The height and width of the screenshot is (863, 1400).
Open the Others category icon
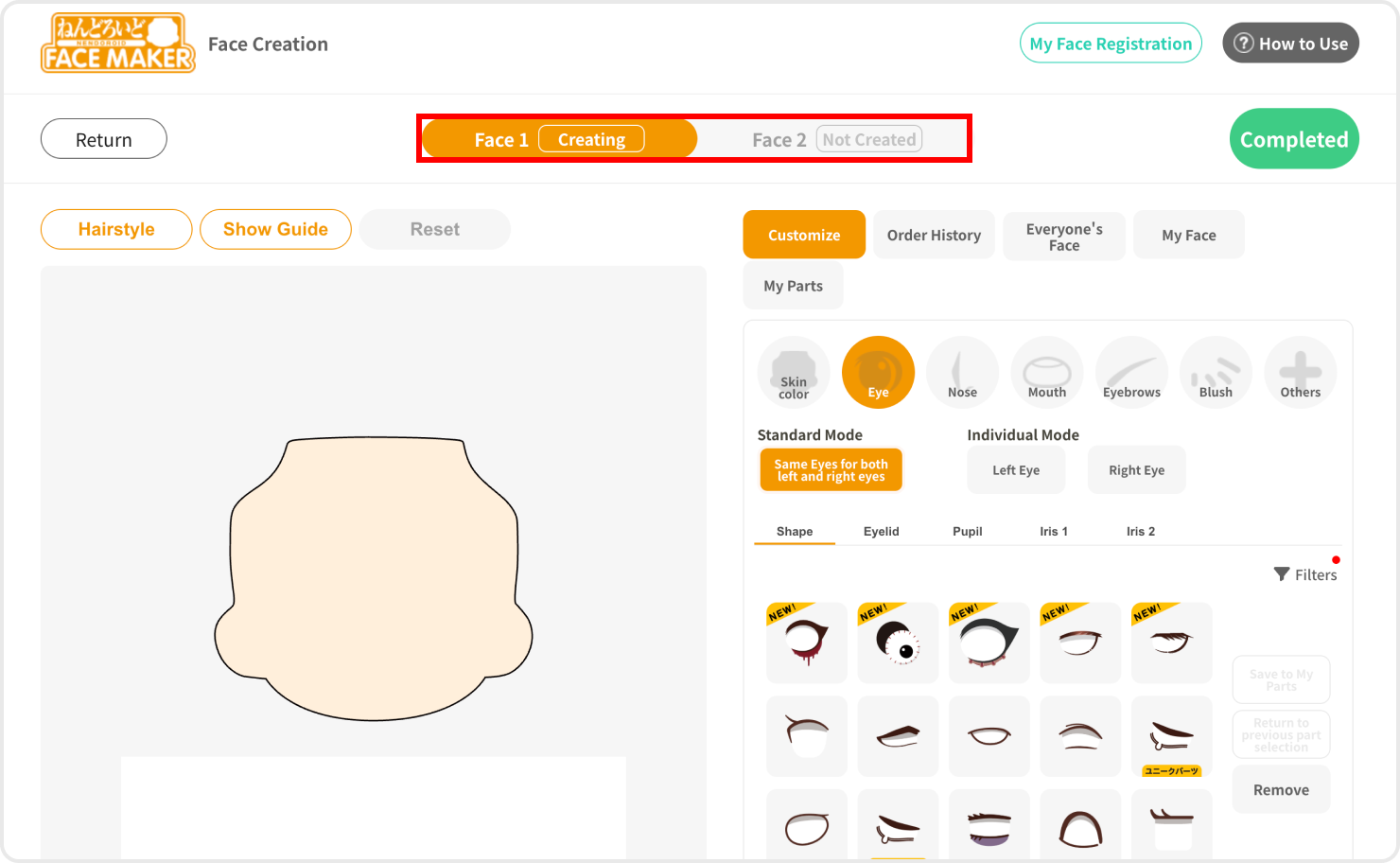click(1300, 373)
